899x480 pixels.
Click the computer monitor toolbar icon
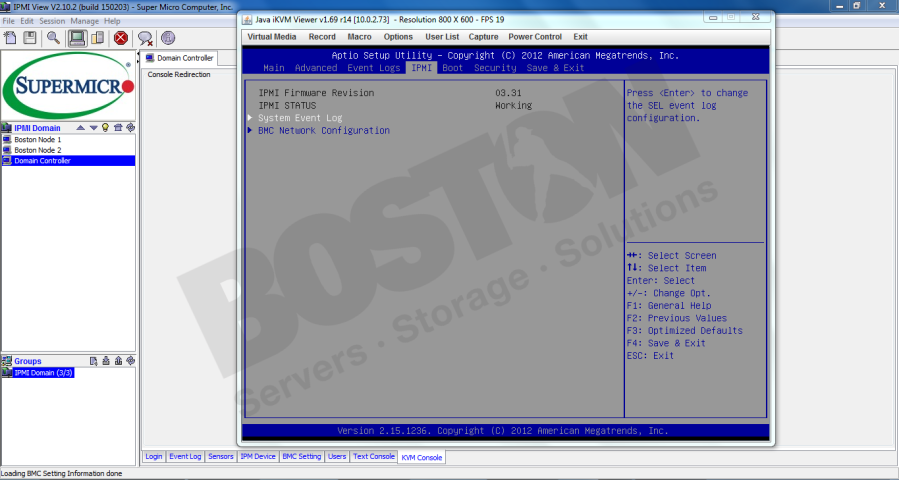click(77, 38)
